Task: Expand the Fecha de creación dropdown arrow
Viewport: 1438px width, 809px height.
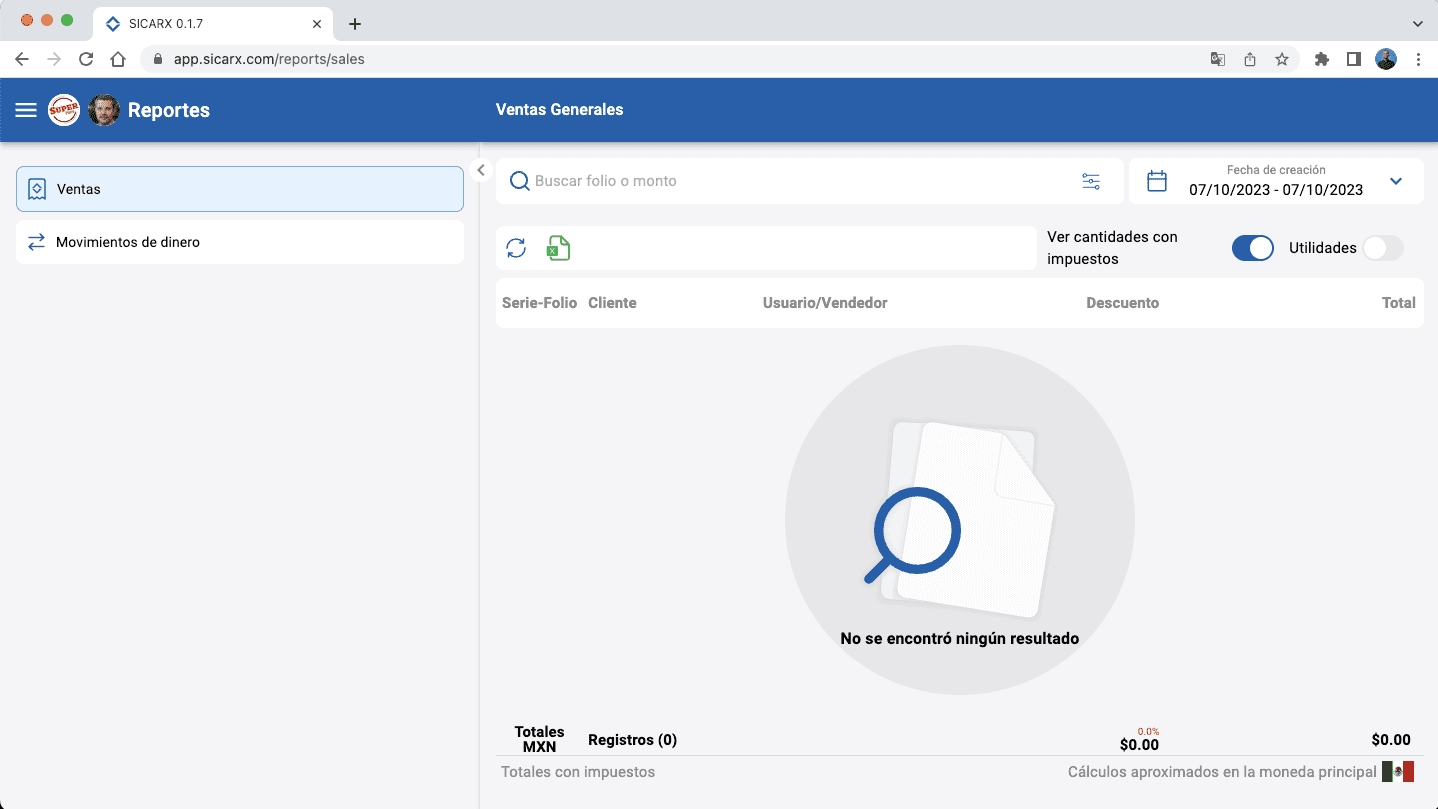Action: pos(1396,181)
